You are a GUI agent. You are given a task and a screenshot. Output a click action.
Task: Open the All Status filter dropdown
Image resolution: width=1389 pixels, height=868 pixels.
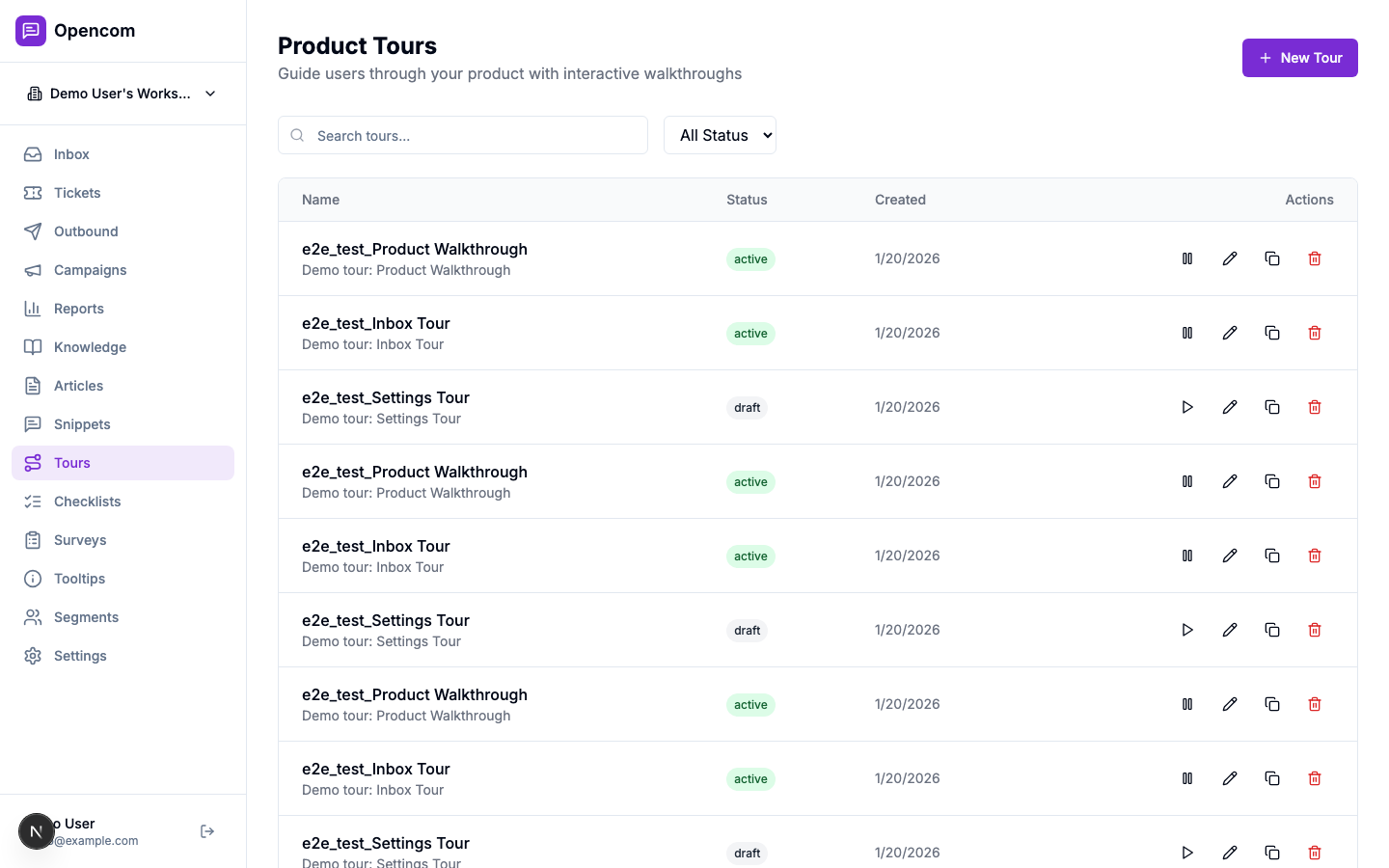pyautogui.click(x=720, y=135)
